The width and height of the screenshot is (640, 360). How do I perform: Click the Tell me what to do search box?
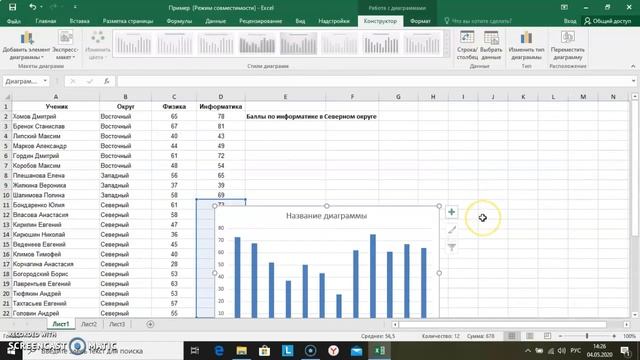point(478,21)
